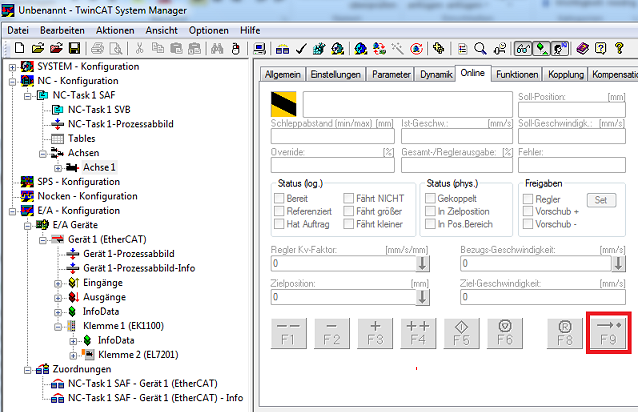The height and width of the screenshot is (412, 638).
Task: Click the F1 fast backward jog button
Action: click(288, 333)
